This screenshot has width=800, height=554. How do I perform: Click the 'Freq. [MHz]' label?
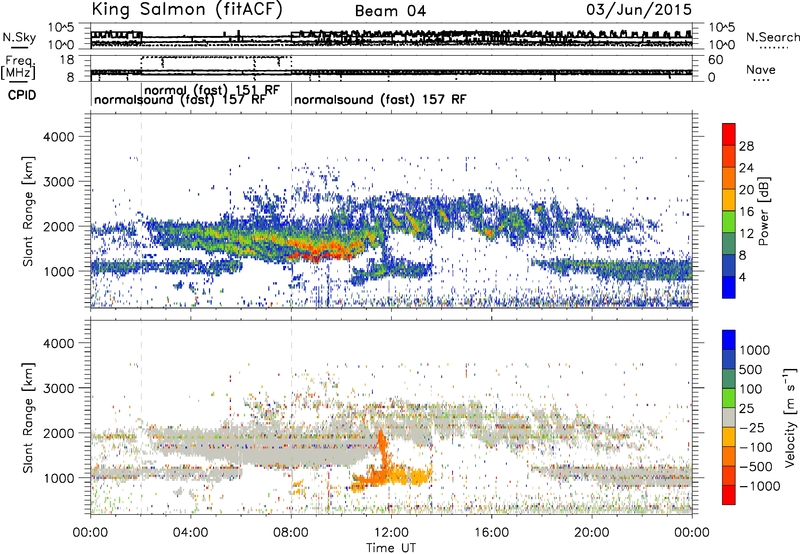[x=19, y=67]
